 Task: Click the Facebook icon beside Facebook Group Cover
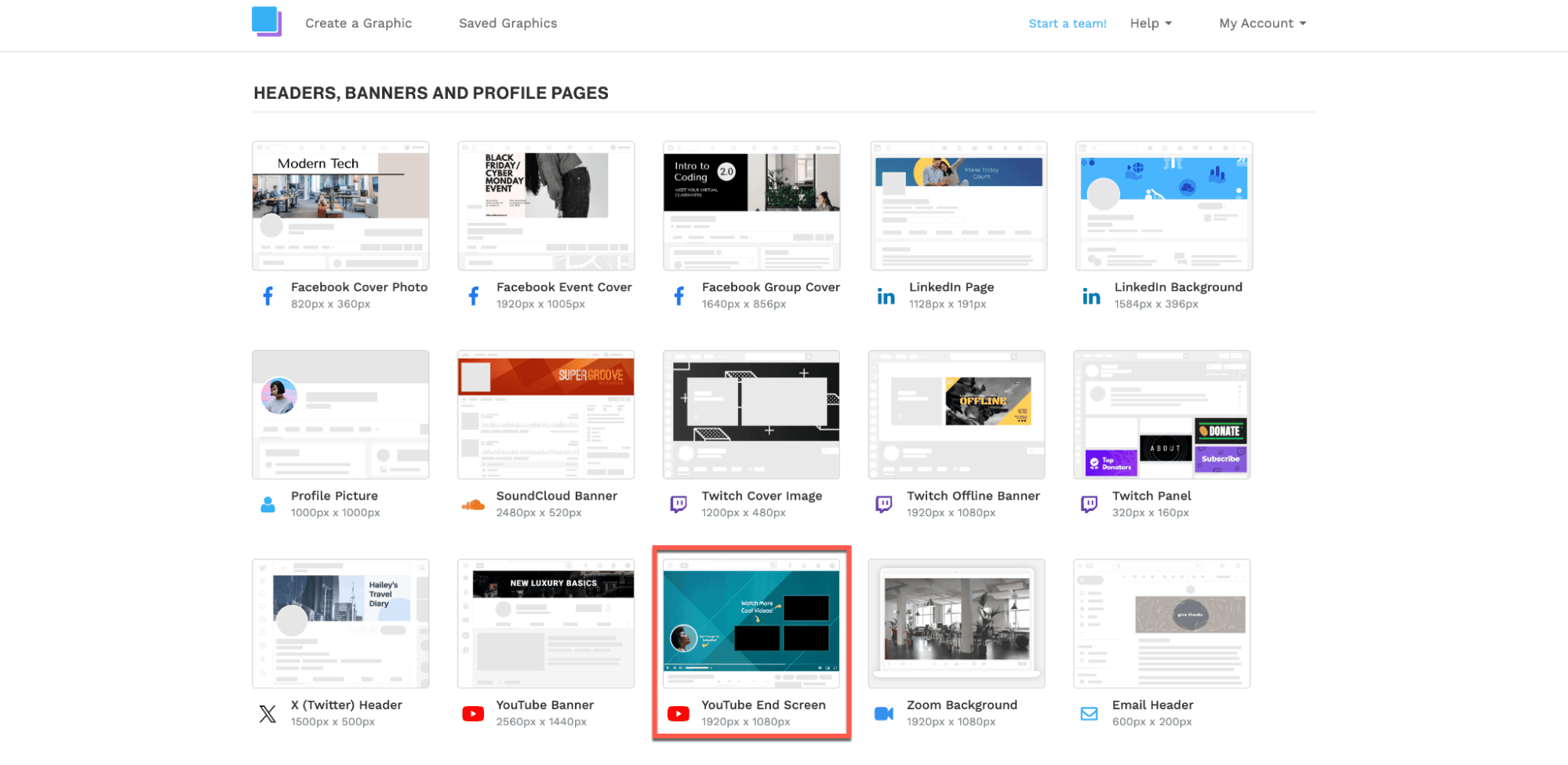(679, 296)
